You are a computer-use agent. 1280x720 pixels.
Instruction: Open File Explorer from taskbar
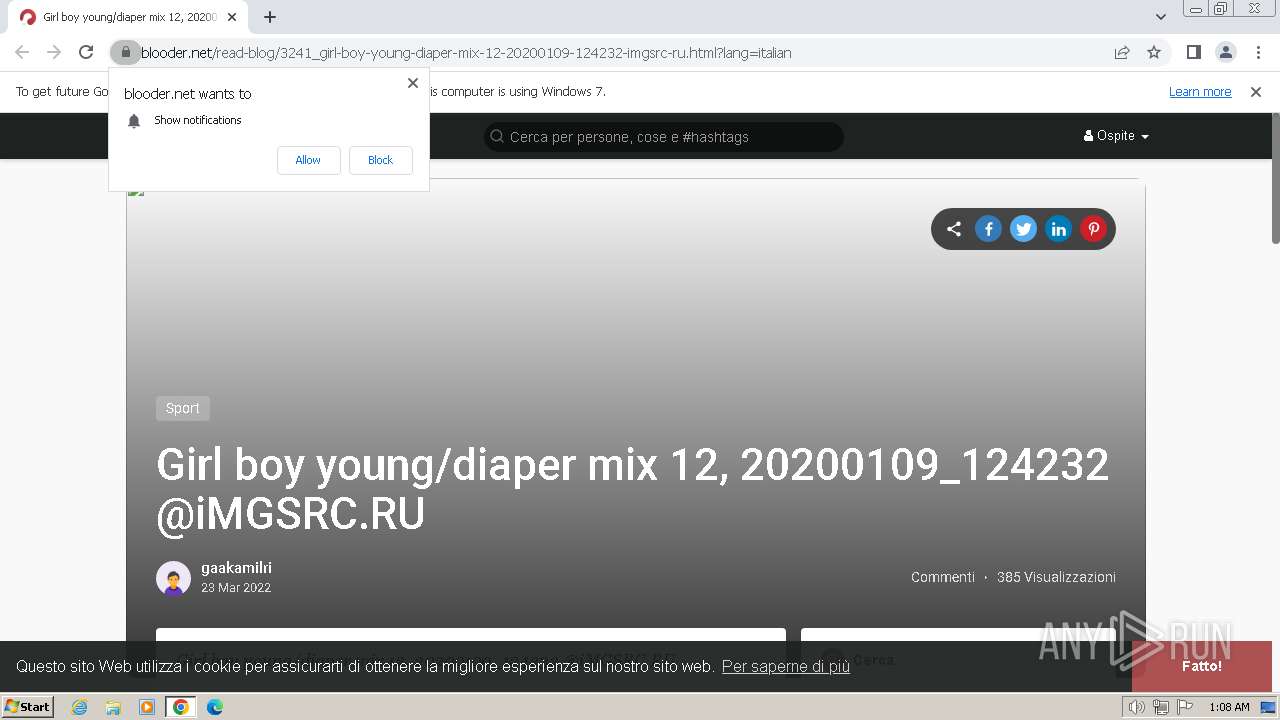pos(113,707)
